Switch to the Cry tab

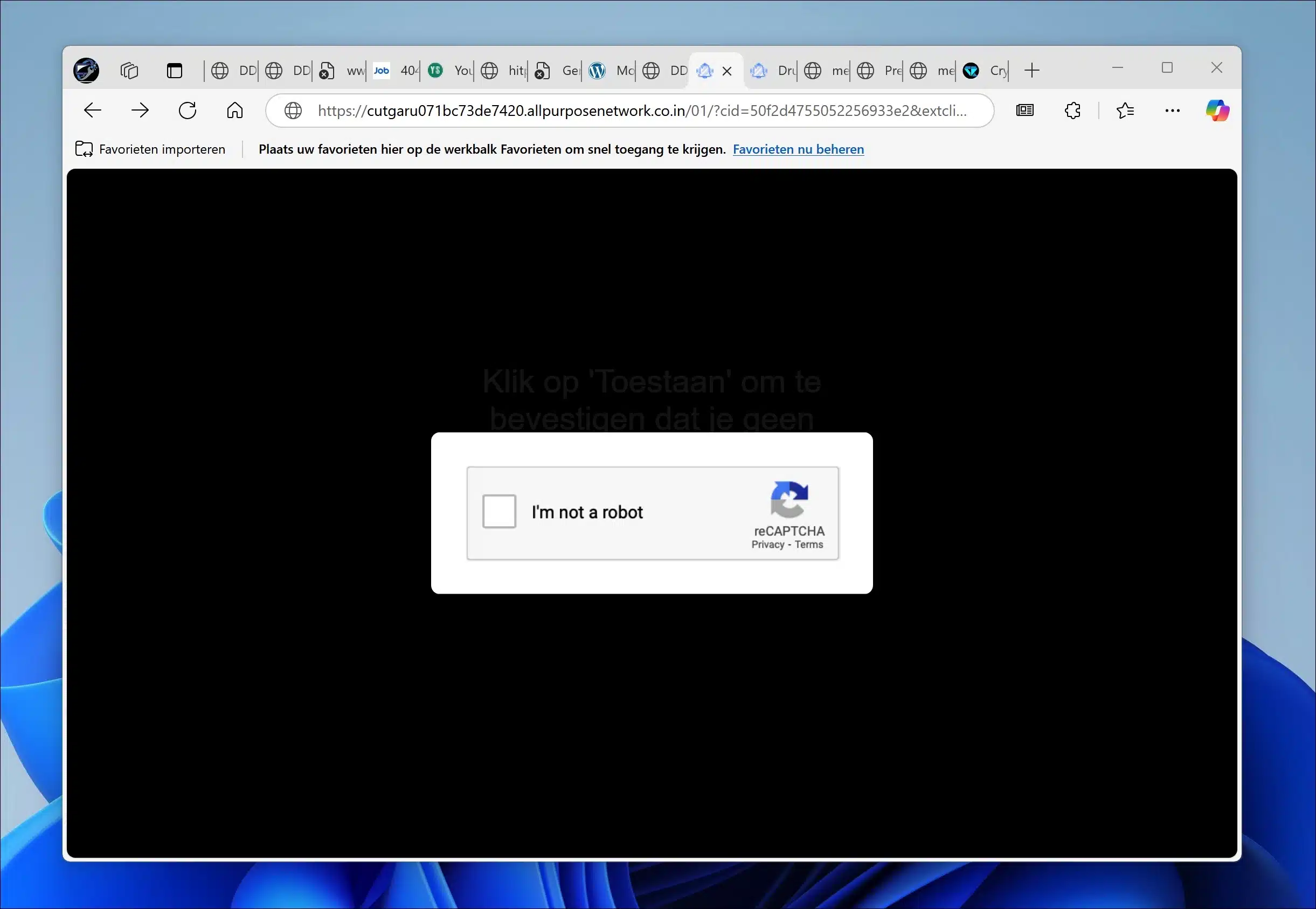click(985, 71)
